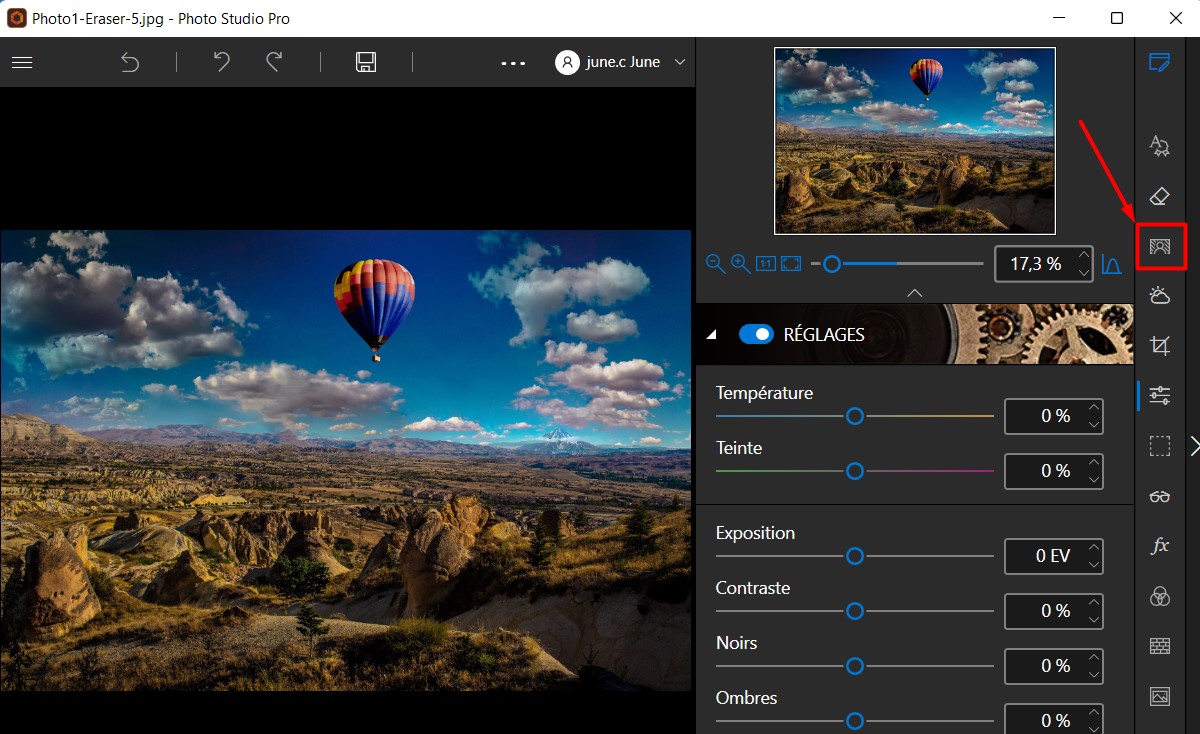
Task: Open the glasses icon tool
Action: pyautogui.click(x=1160, y=497)
